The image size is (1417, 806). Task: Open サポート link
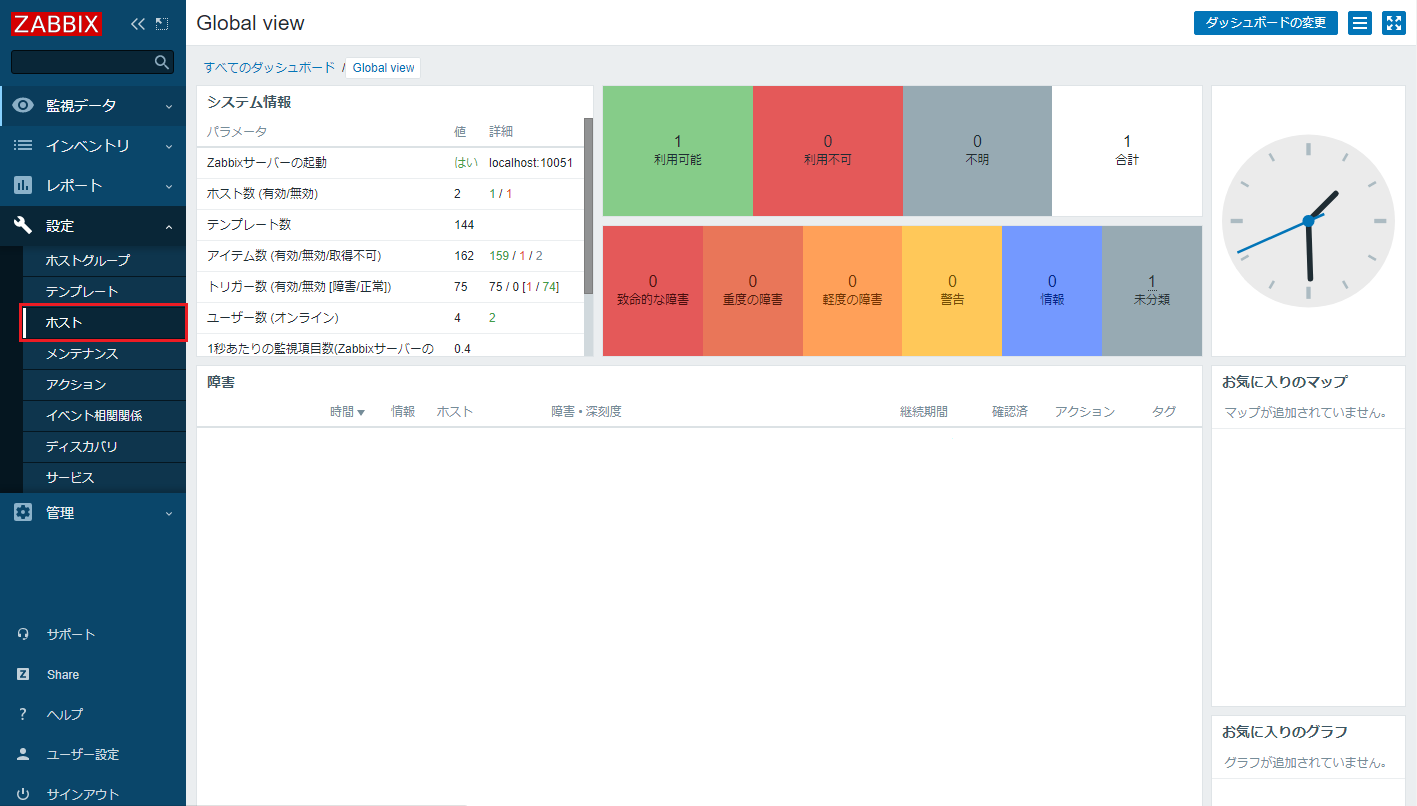(71, 634)
